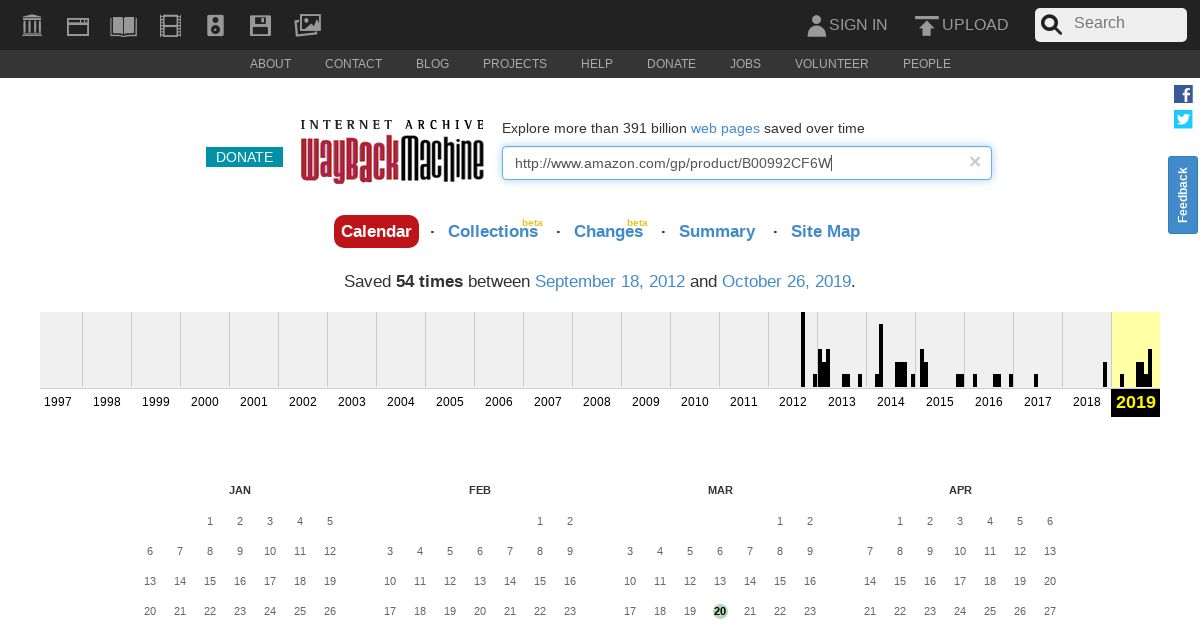Open the Internet Archive home icon
Image resolution: width=1200 pixels, height=630 pixels.
tap(32, 25)
